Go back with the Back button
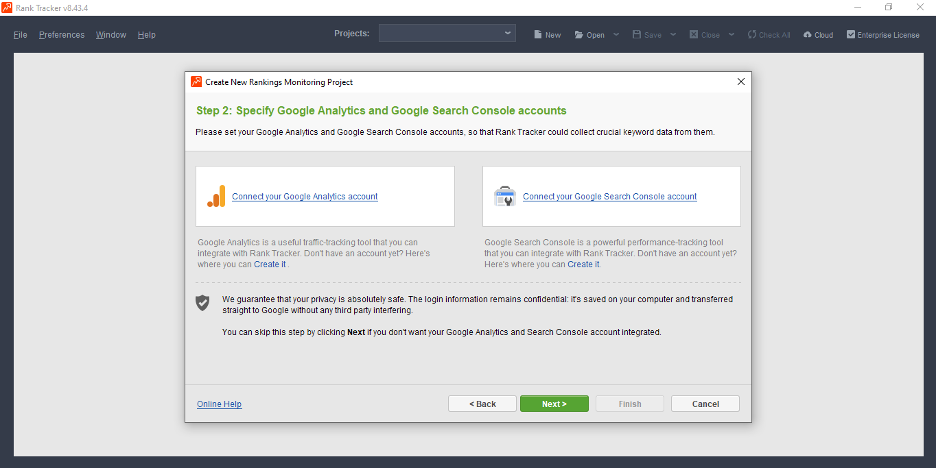936x468 pixels. point(482,404)
